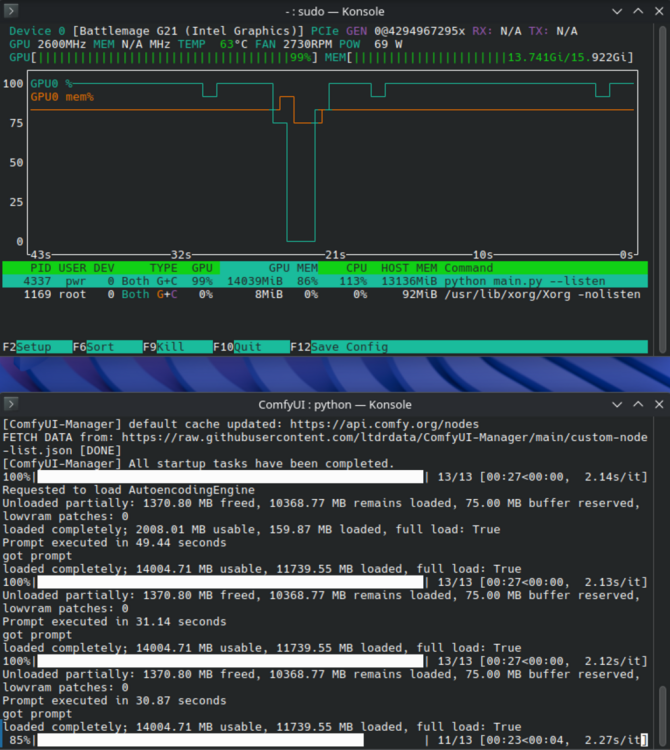Select the HOST MEM column header
The width and height of the screenshot is (670, 750).
409,268
